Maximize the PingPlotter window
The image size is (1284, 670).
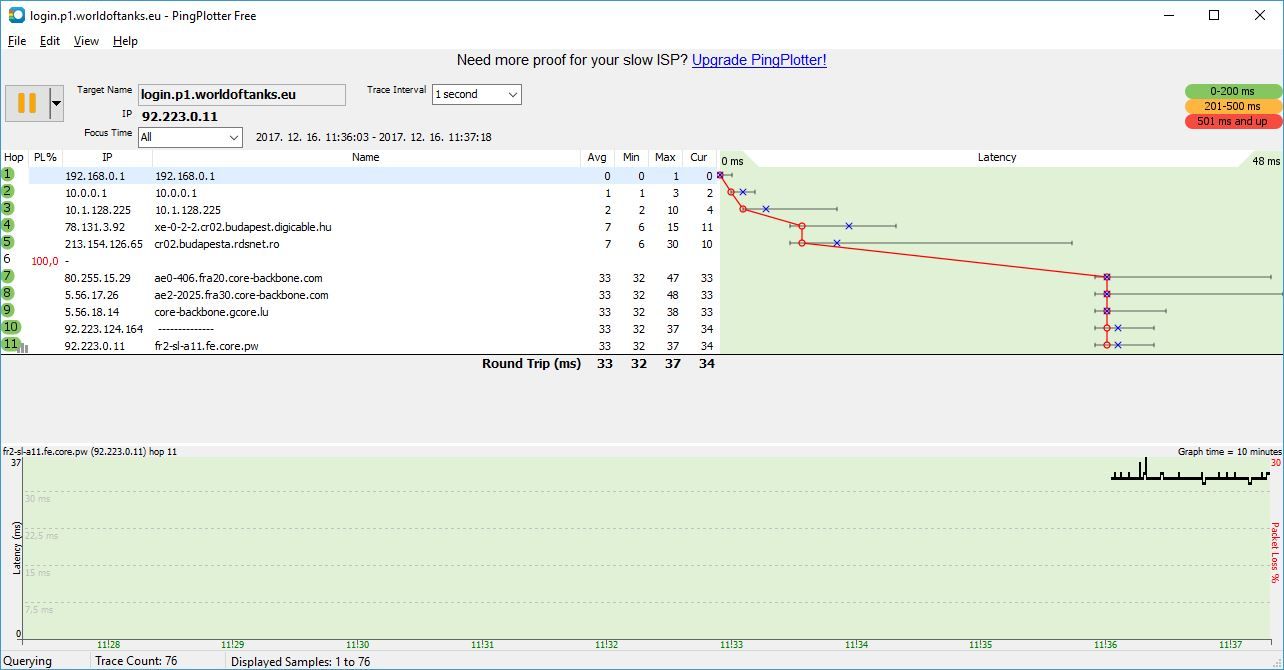tap(1214, 15)
